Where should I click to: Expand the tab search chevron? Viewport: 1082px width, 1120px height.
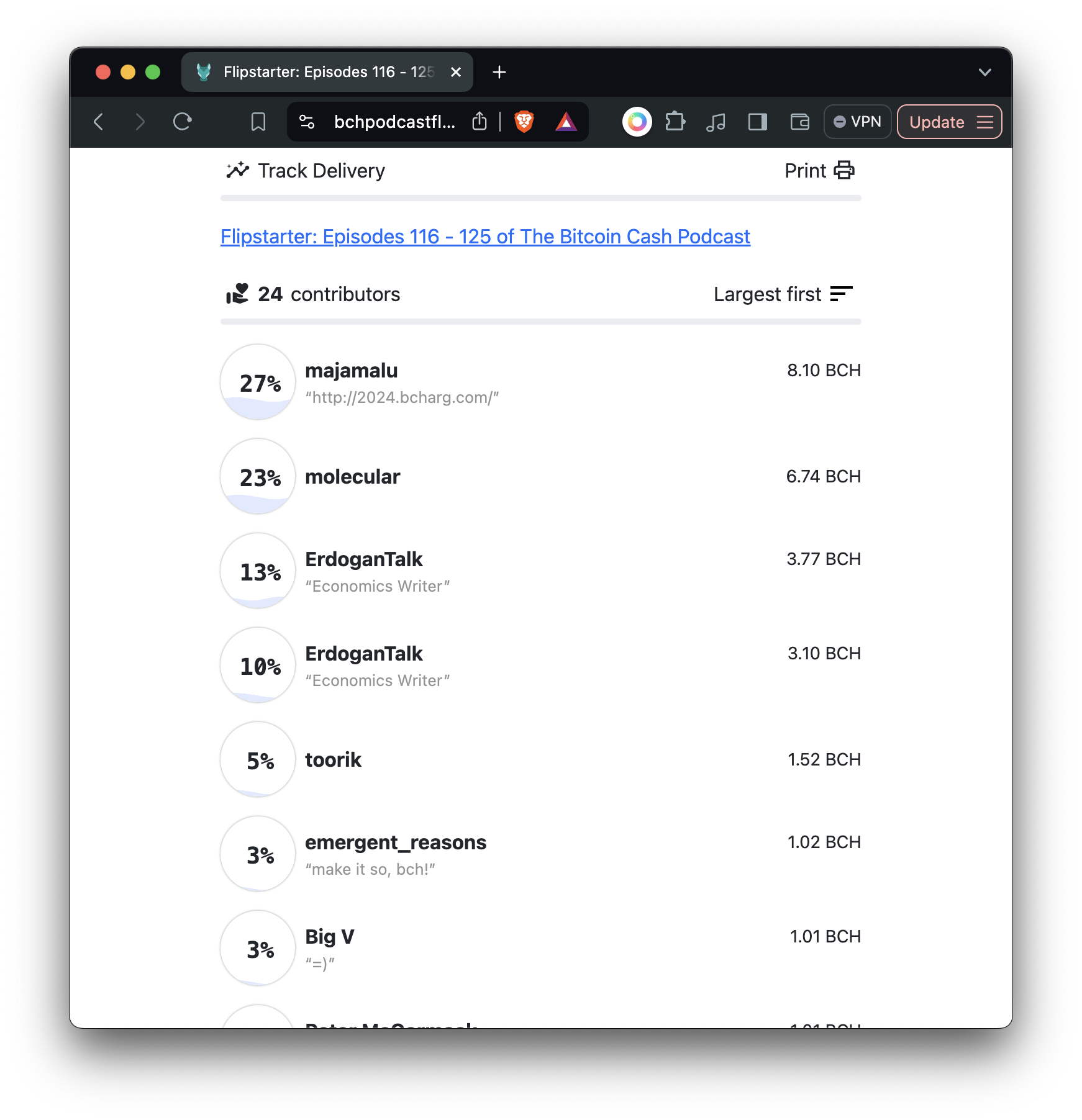[984, 72]
